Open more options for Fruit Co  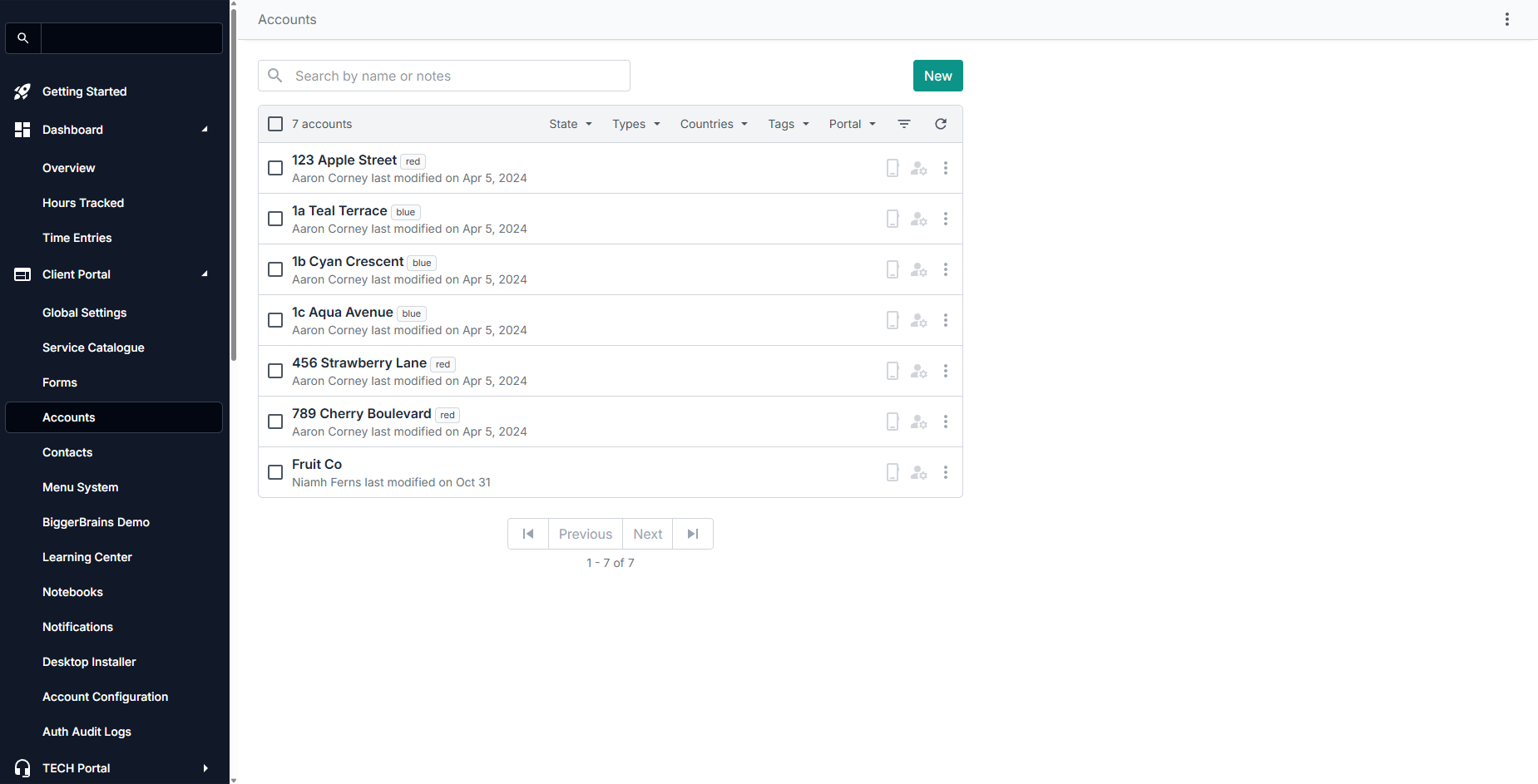pyautogui.click(x=946, y=472)
